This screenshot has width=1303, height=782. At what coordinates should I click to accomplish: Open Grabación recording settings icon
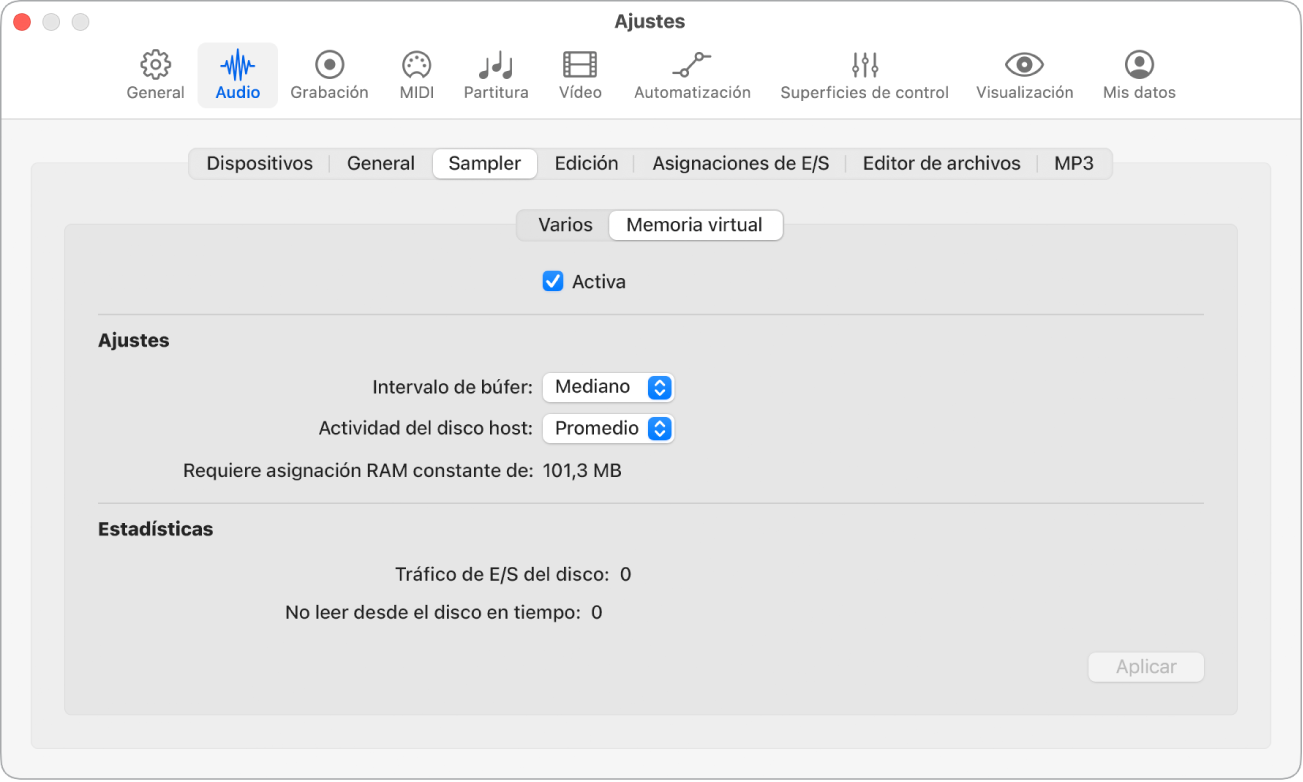329,66
